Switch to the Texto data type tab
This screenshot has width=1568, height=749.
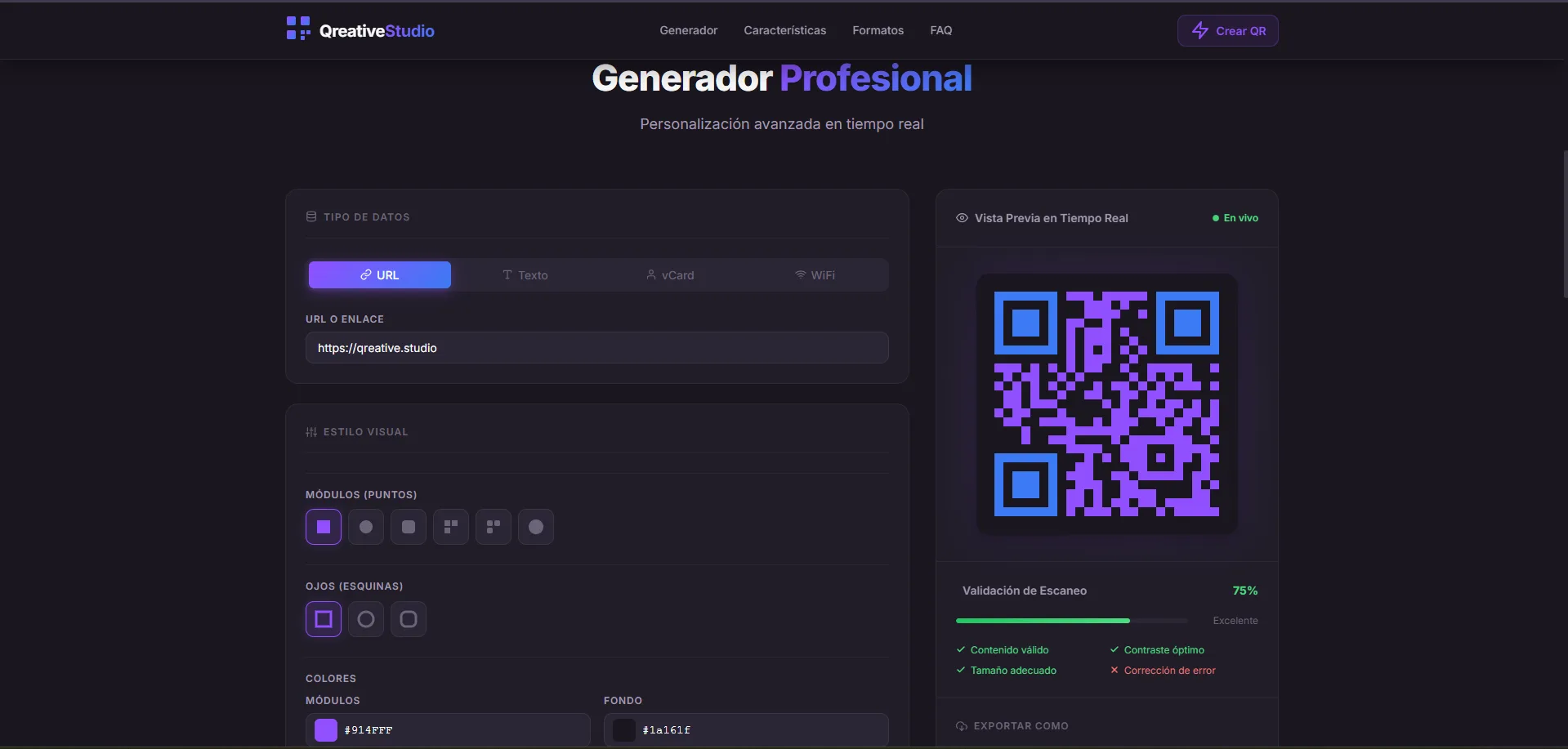pos(525,275)
